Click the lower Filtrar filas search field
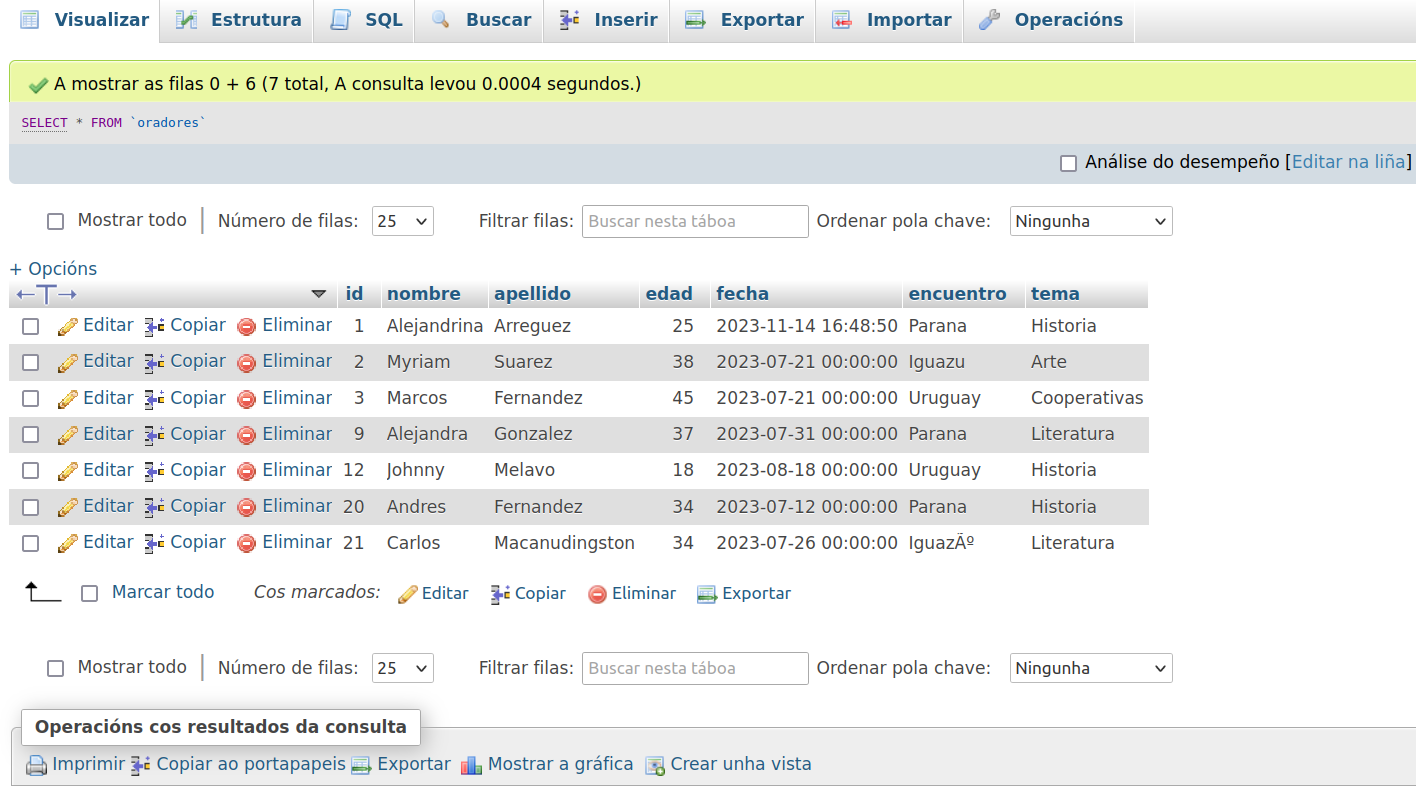 click(695, 668)
